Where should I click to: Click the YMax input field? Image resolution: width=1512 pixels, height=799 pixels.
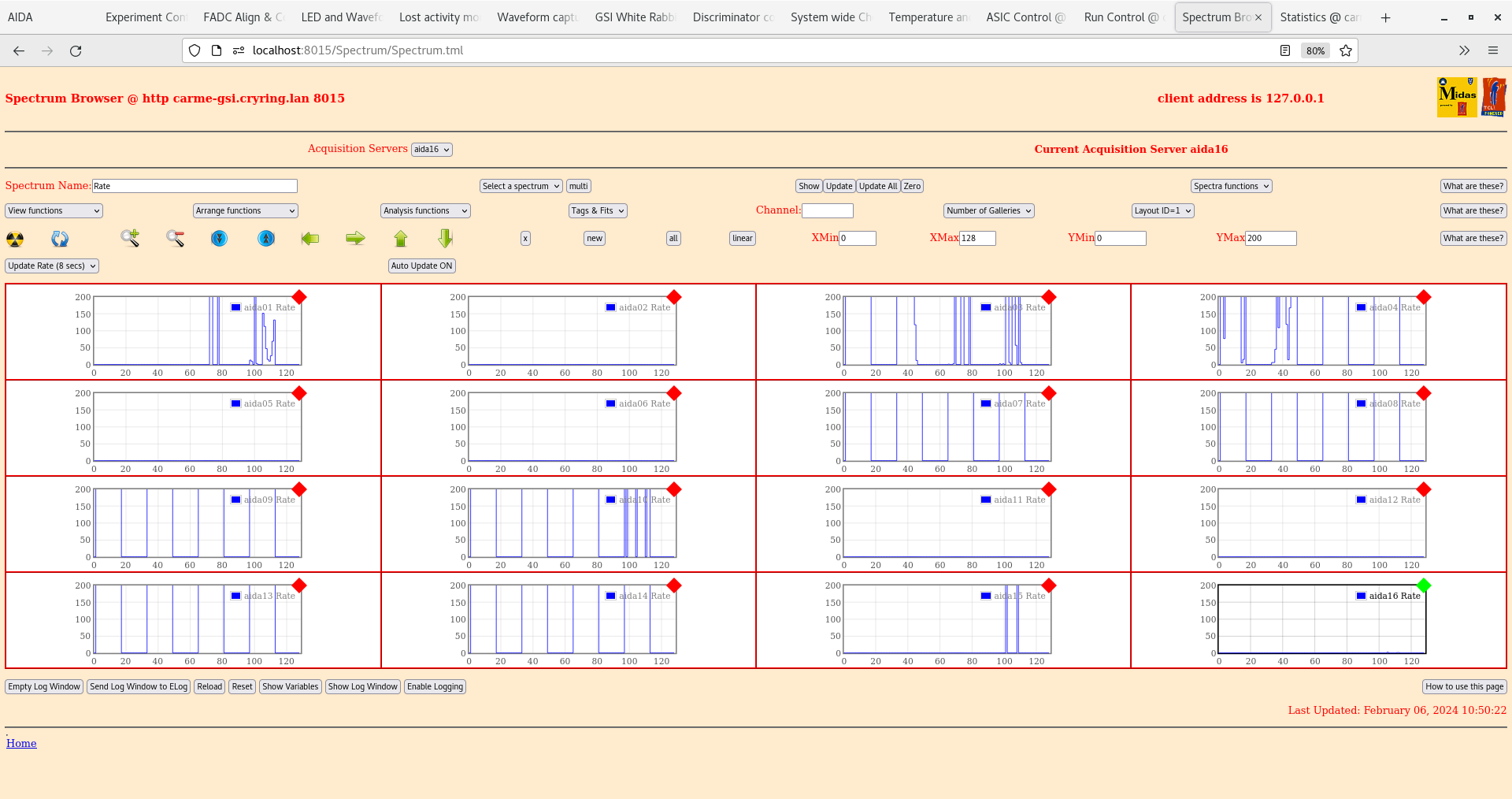1270,238
